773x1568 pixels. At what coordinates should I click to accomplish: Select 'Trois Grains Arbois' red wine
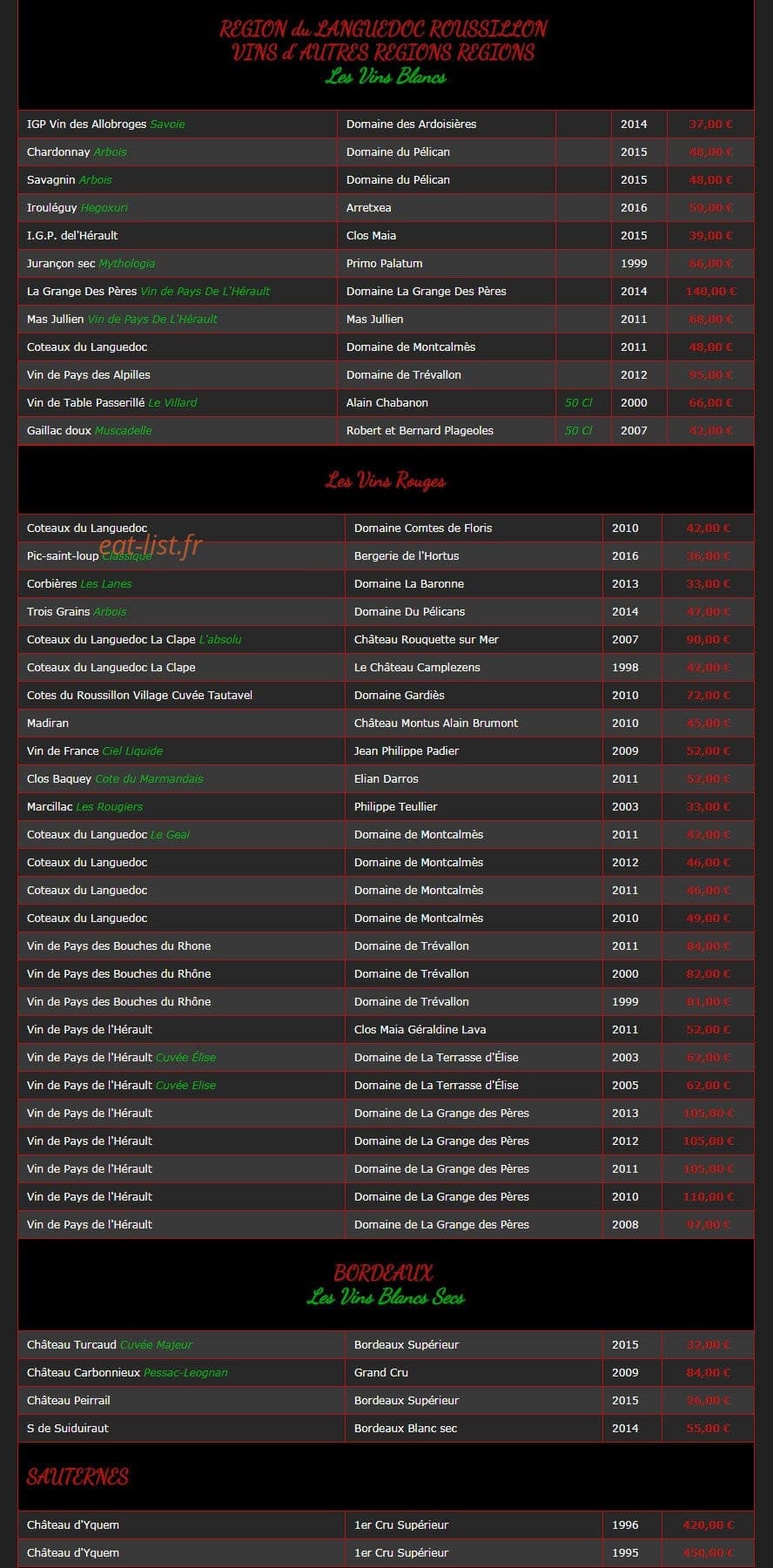pos(77,611)
